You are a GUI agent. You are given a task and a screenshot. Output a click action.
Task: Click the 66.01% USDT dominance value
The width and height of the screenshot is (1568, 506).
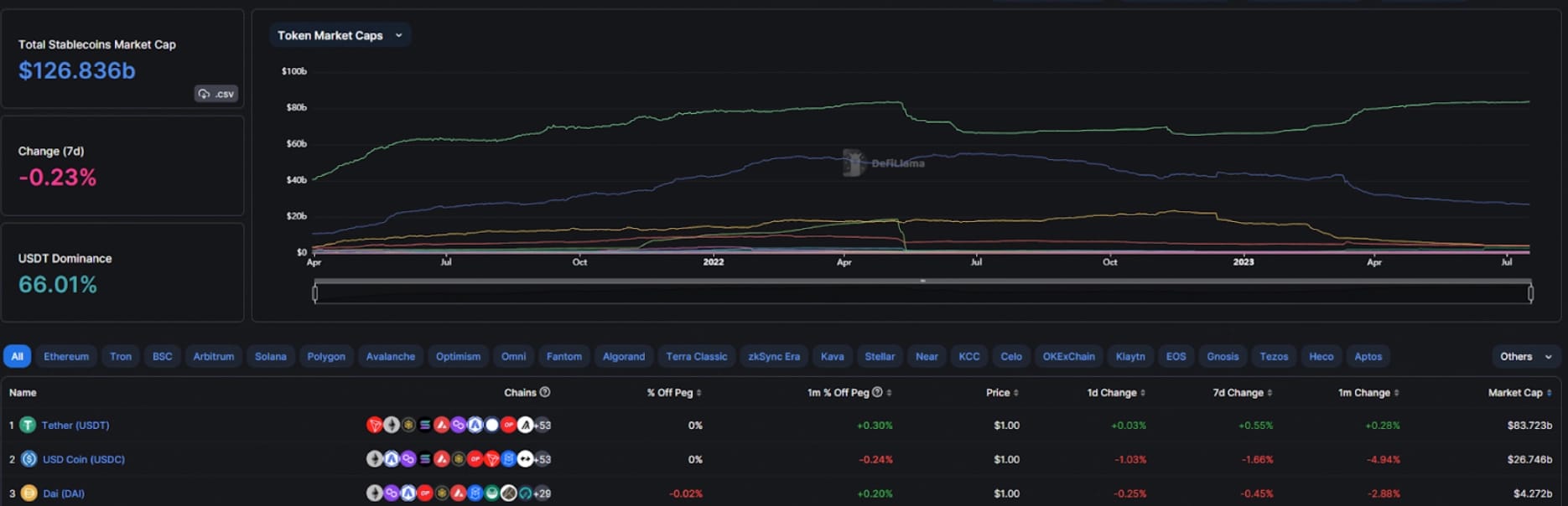[x=58, y=285]
